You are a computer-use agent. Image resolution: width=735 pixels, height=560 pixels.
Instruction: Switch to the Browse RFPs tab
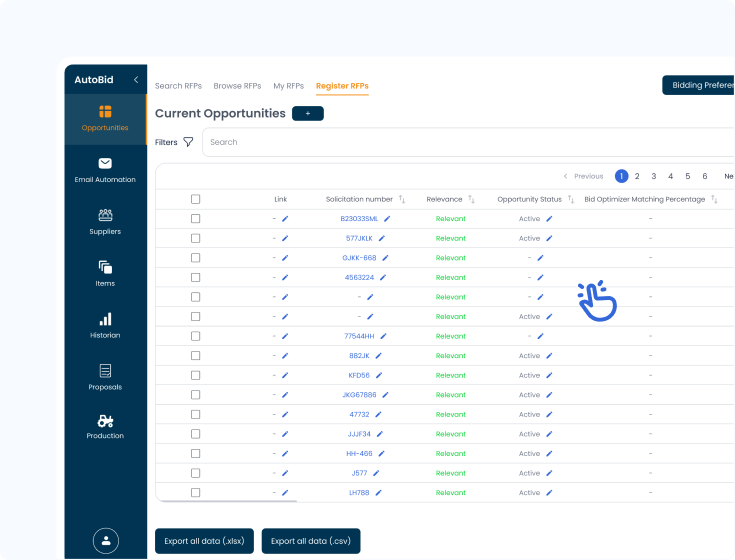click(237, 86)
